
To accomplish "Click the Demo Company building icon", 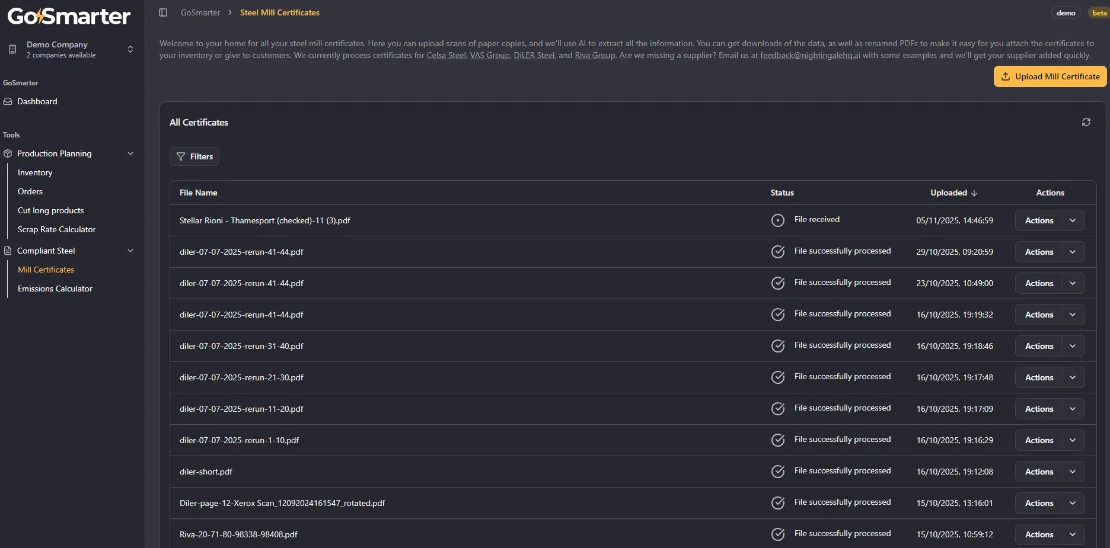I will (11, 49).
